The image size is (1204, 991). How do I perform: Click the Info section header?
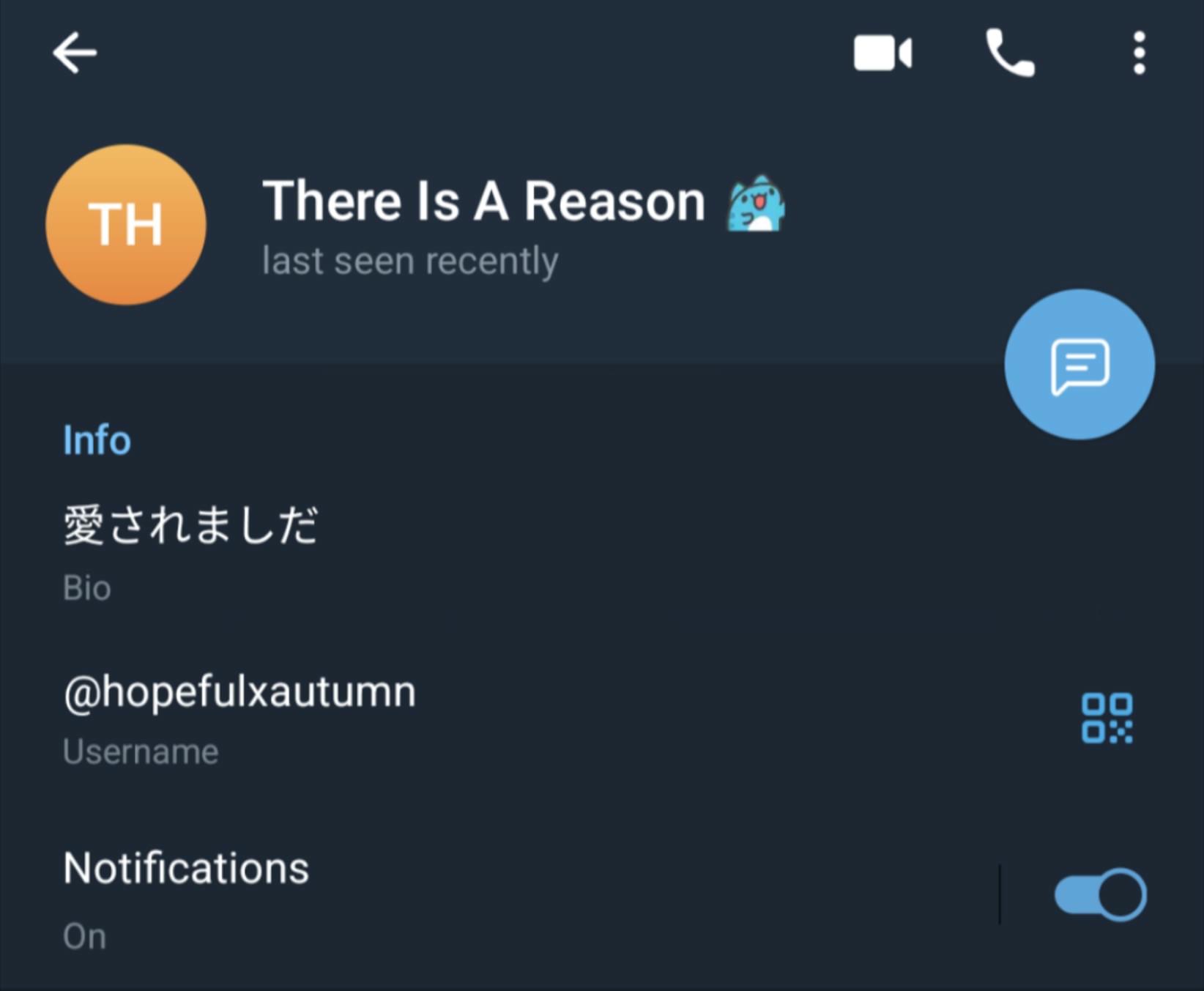pos(97,440)
